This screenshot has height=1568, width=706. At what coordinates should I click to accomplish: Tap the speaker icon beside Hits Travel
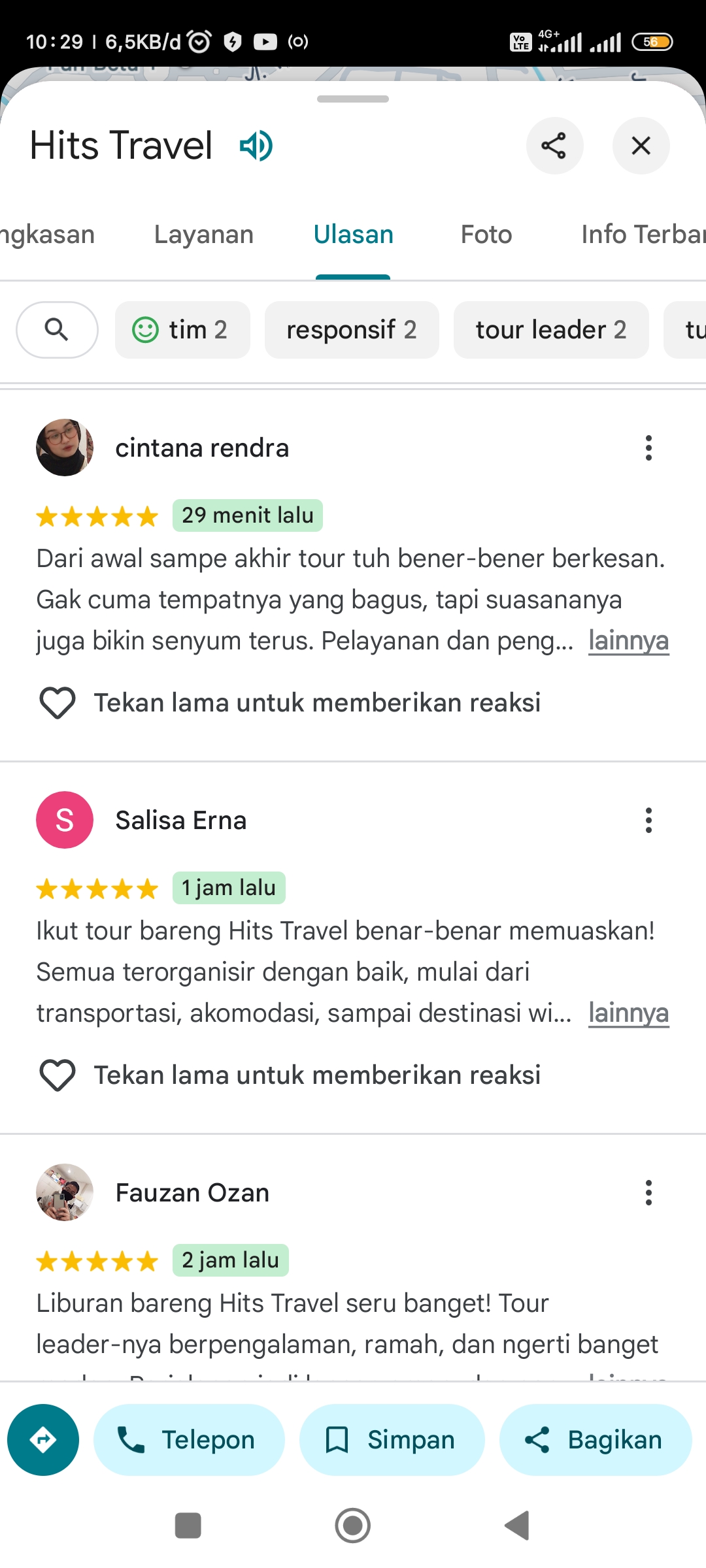(x=256, y=146)
